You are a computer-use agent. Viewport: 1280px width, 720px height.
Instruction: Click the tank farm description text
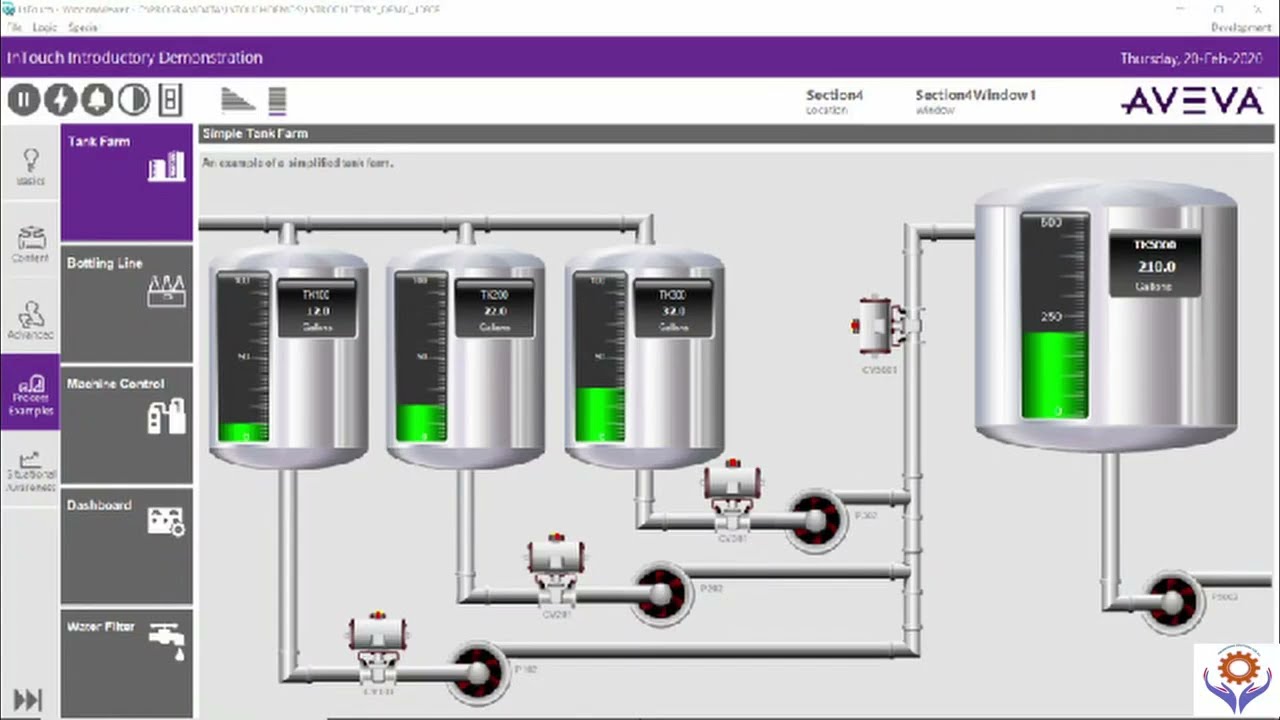[298, 162]
